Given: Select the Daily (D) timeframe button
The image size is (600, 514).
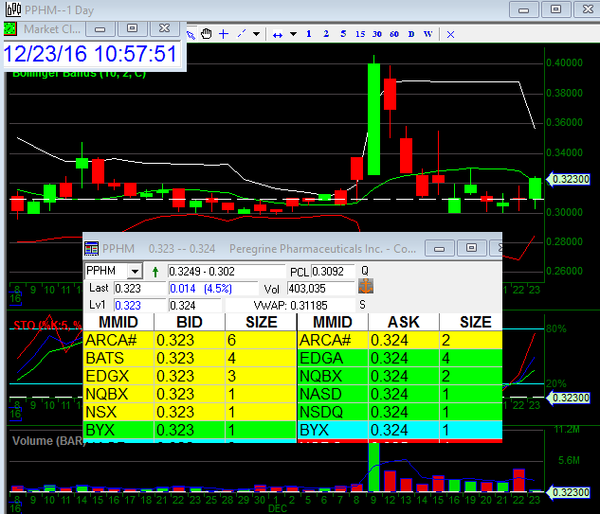Looking at the screenshot, I should click(x=411, y=33).
